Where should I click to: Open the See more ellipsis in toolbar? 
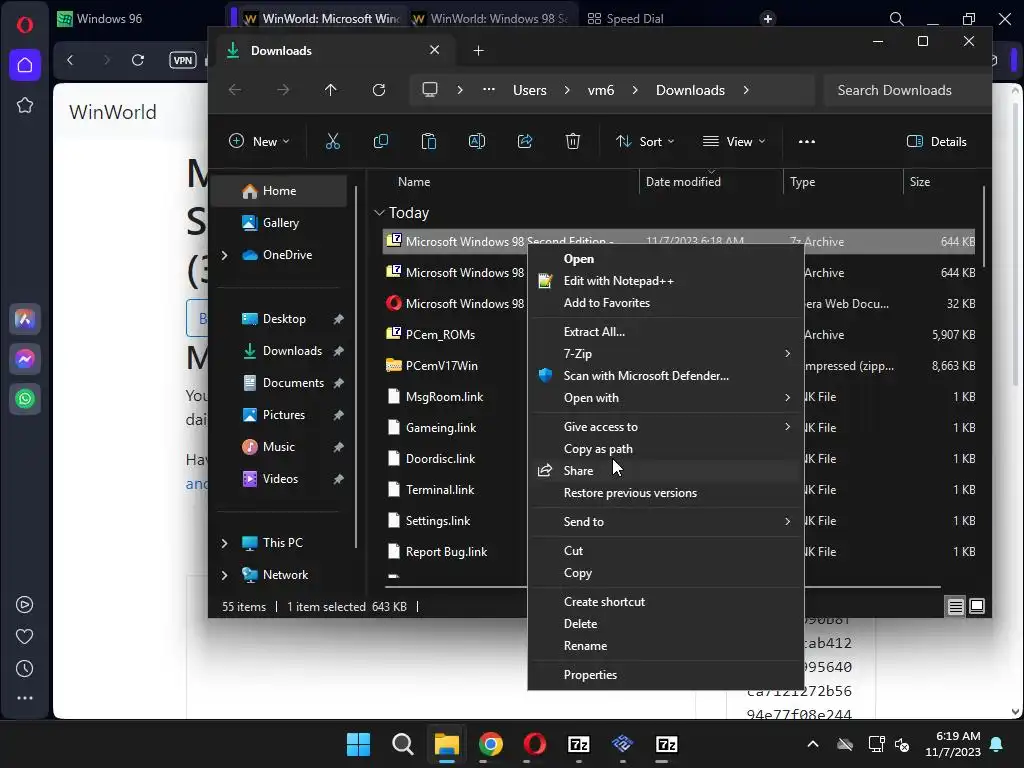[807, 141]
